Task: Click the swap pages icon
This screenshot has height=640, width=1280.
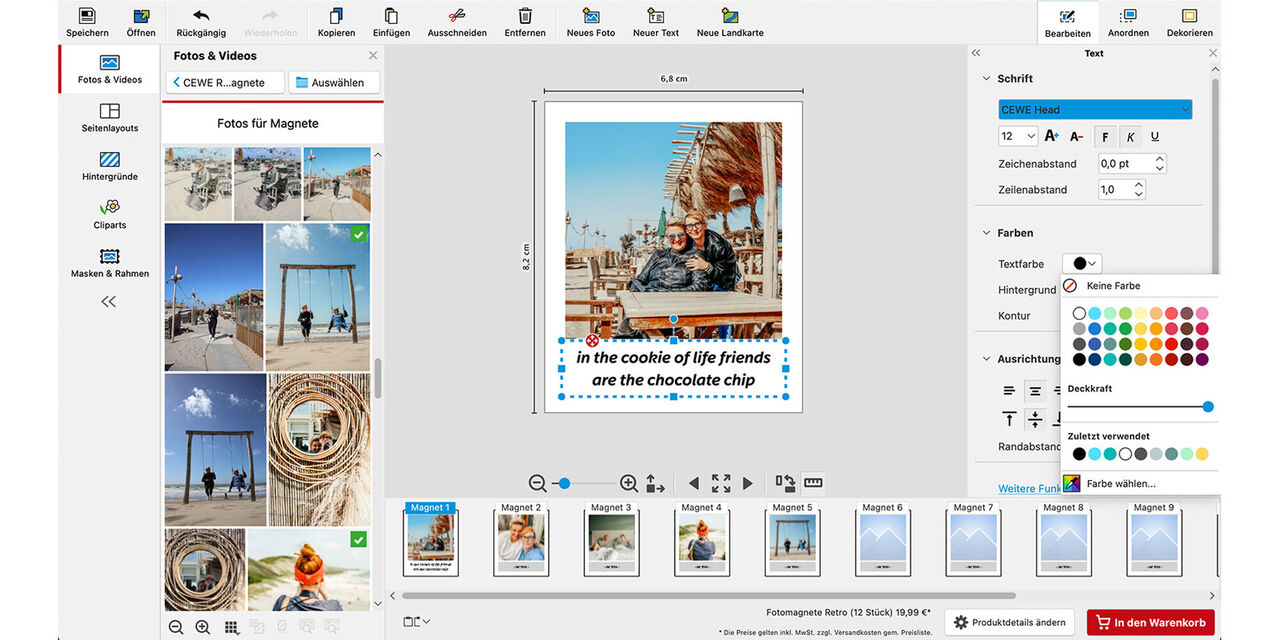Action: pos(786,484)
